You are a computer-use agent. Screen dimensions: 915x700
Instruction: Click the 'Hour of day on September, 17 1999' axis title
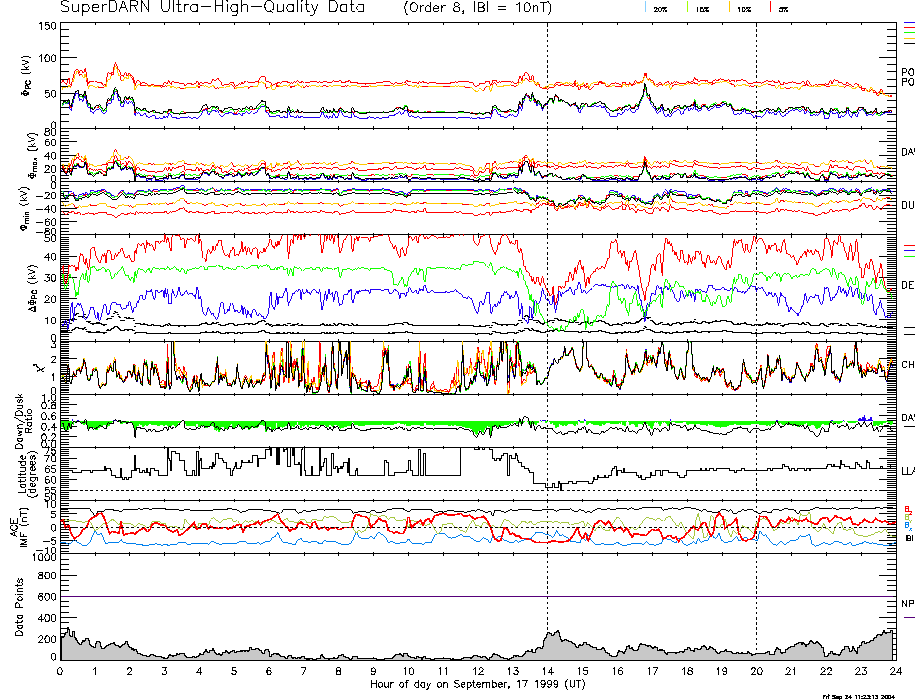point(478,684)
